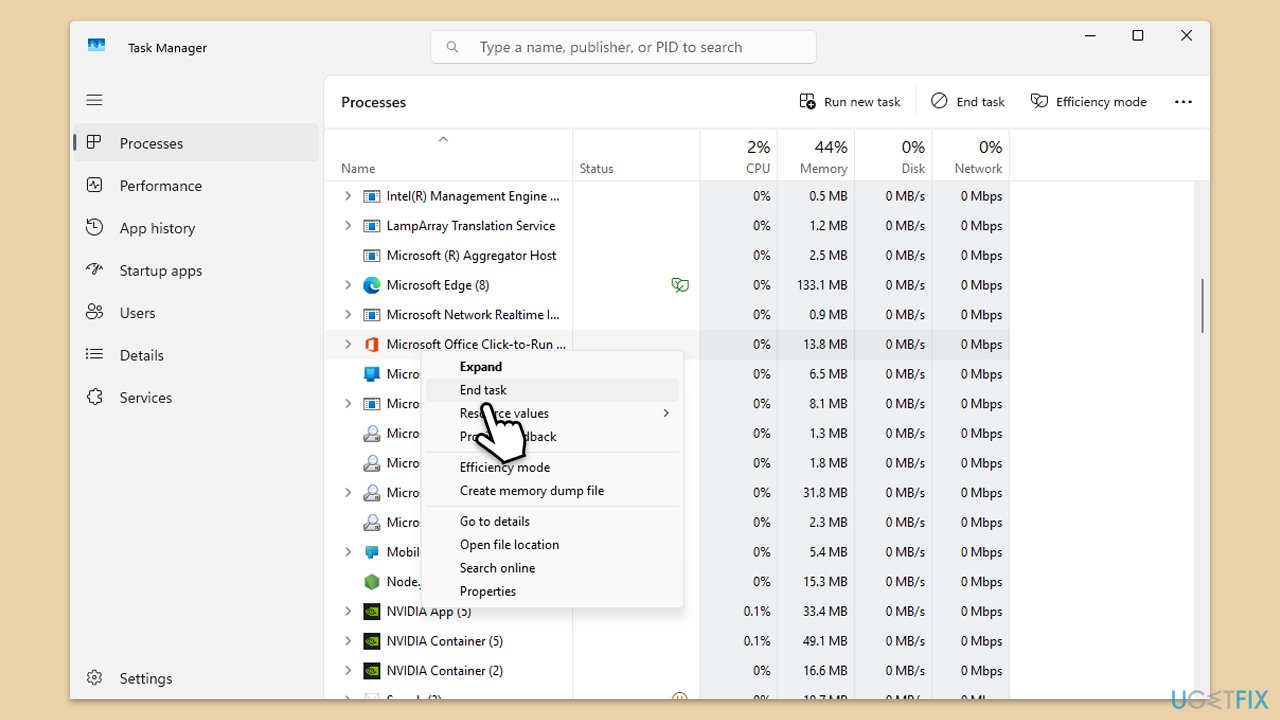Expand Intel(R) Management Engine process
Image resolution: width=1280 pixels, height=720 pixels.
coord(348,196)
